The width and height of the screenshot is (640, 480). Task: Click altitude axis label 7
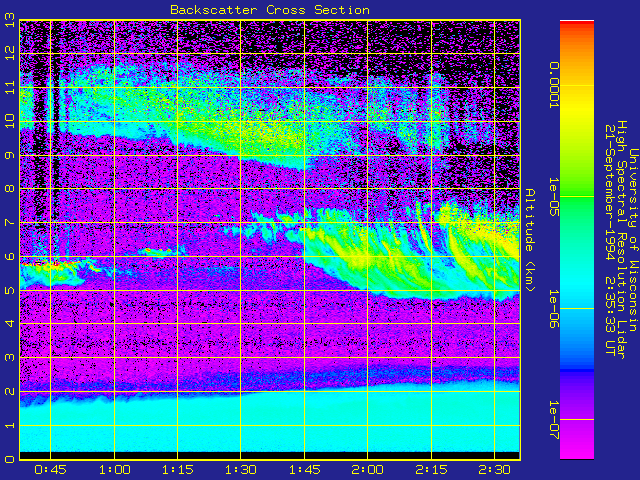point(9,222)
